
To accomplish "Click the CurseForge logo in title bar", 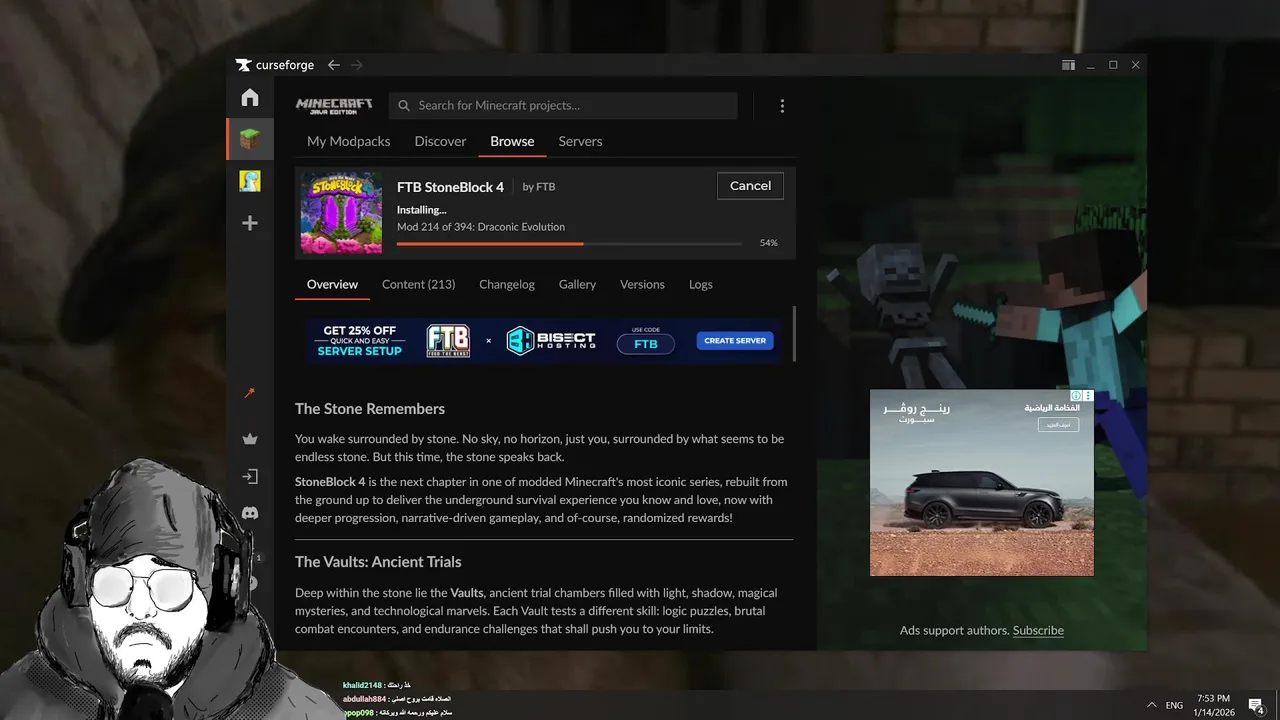I will point(275,65).
